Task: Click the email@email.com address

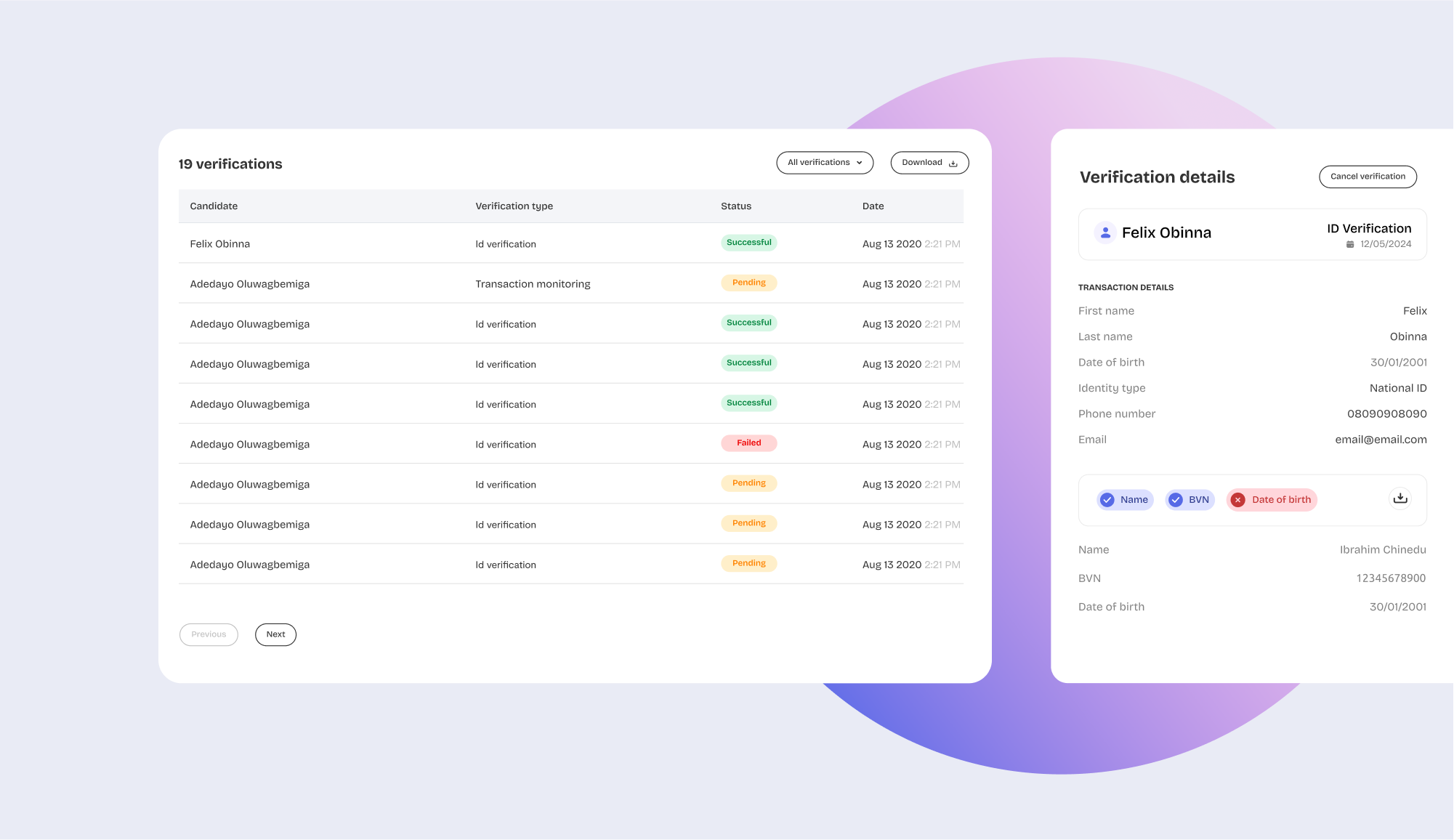Action: tap(1381, 439)
